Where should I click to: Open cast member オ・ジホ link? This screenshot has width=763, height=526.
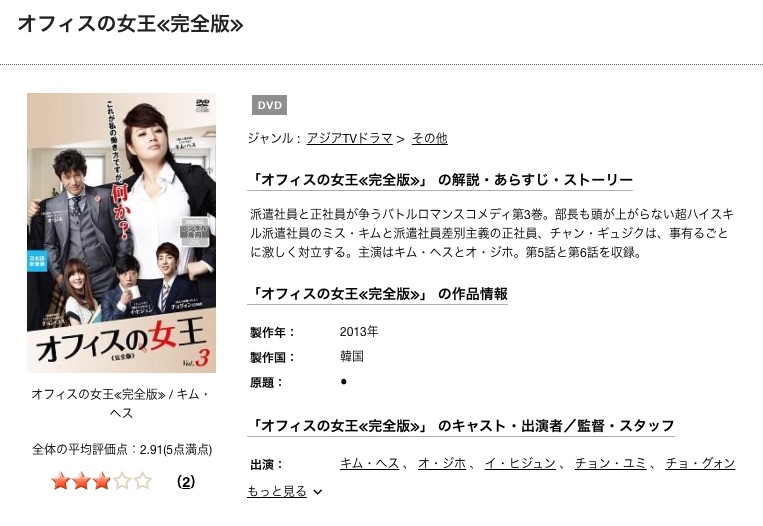[x=442, y=463]
